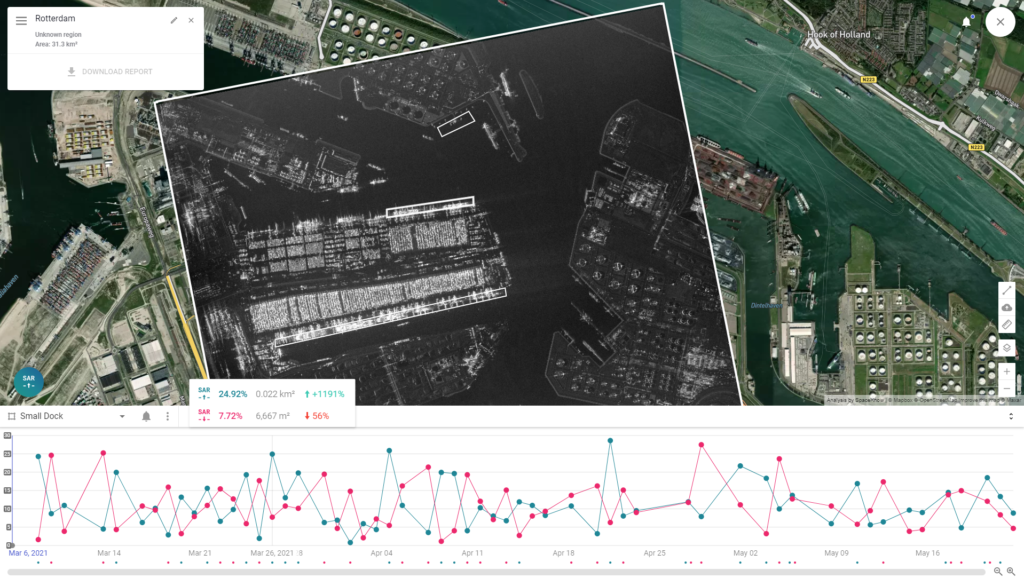
Task: Click the chart horizontal scrollbar
Action: 496,572
